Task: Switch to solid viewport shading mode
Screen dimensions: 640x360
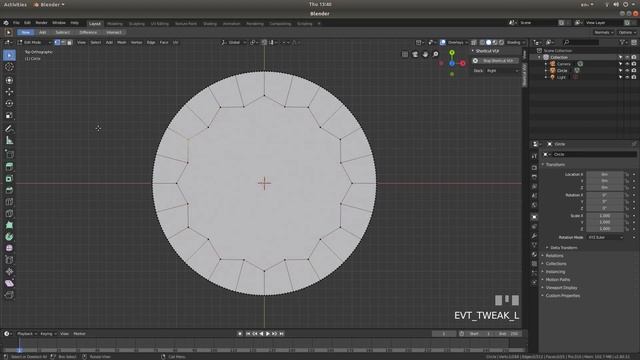Action: point(489,42)
